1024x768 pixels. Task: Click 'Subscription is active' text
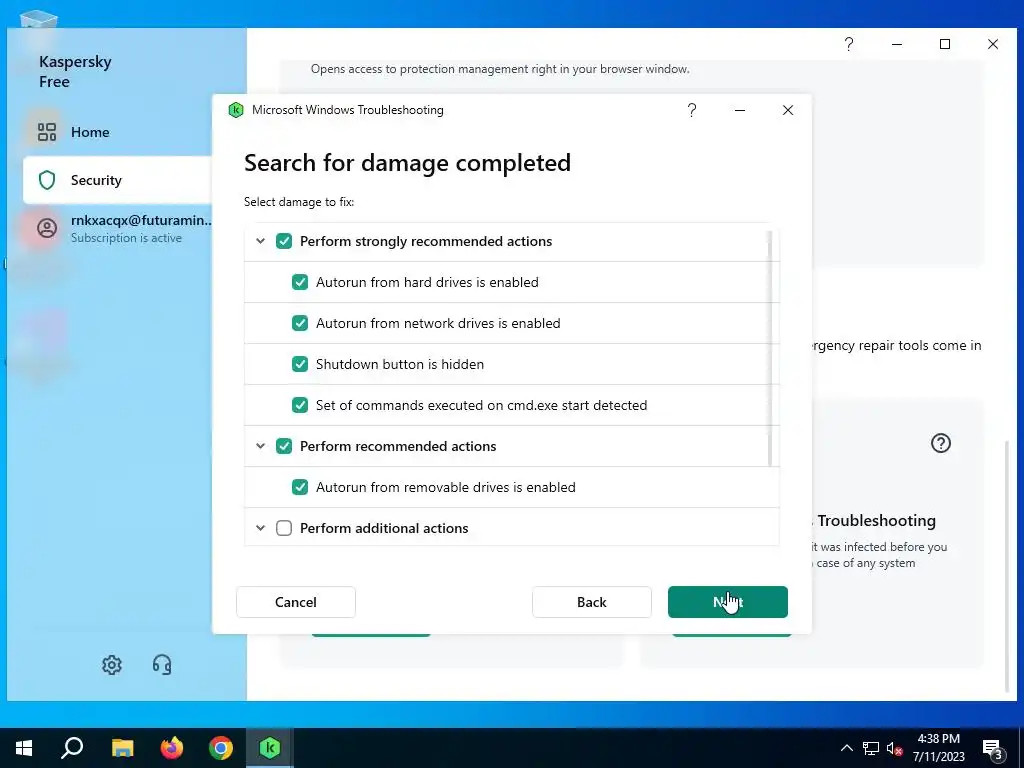click(x=126, y=238)
